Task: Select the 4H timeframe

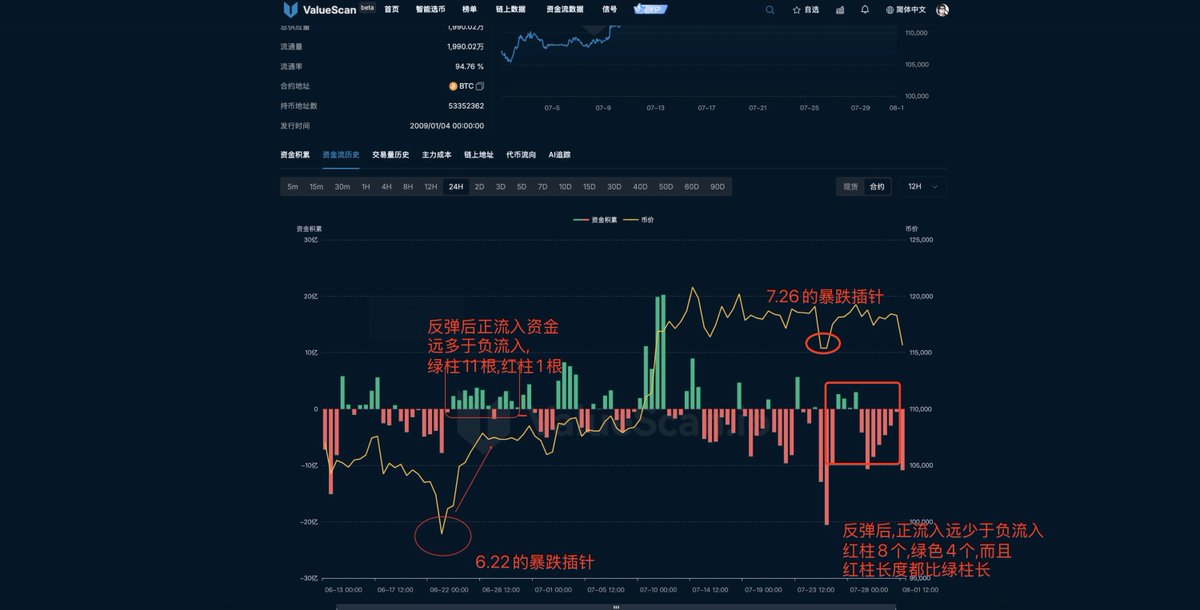Action: click(386, 186)
